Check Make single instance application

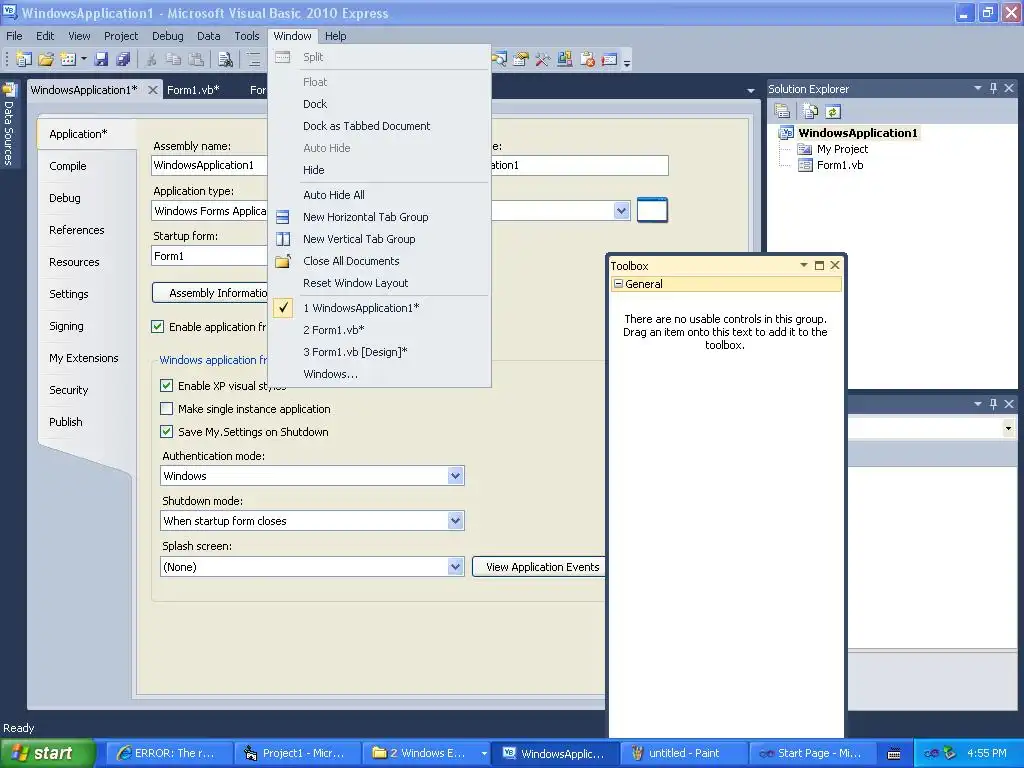(x=167, y=409)
